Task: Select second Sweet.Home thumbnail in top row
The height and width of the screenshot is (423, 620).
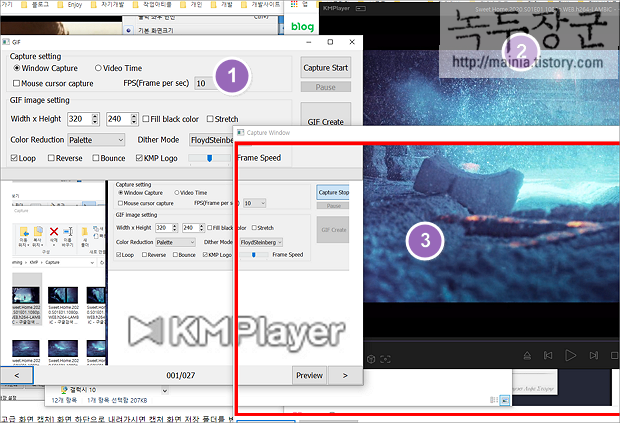Action: (63, 304)
